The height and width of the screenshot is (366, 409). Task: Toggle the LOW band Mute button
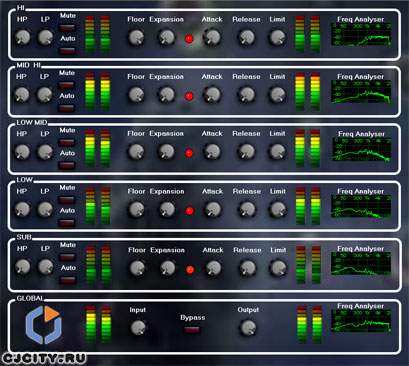[x=67, y=200]
